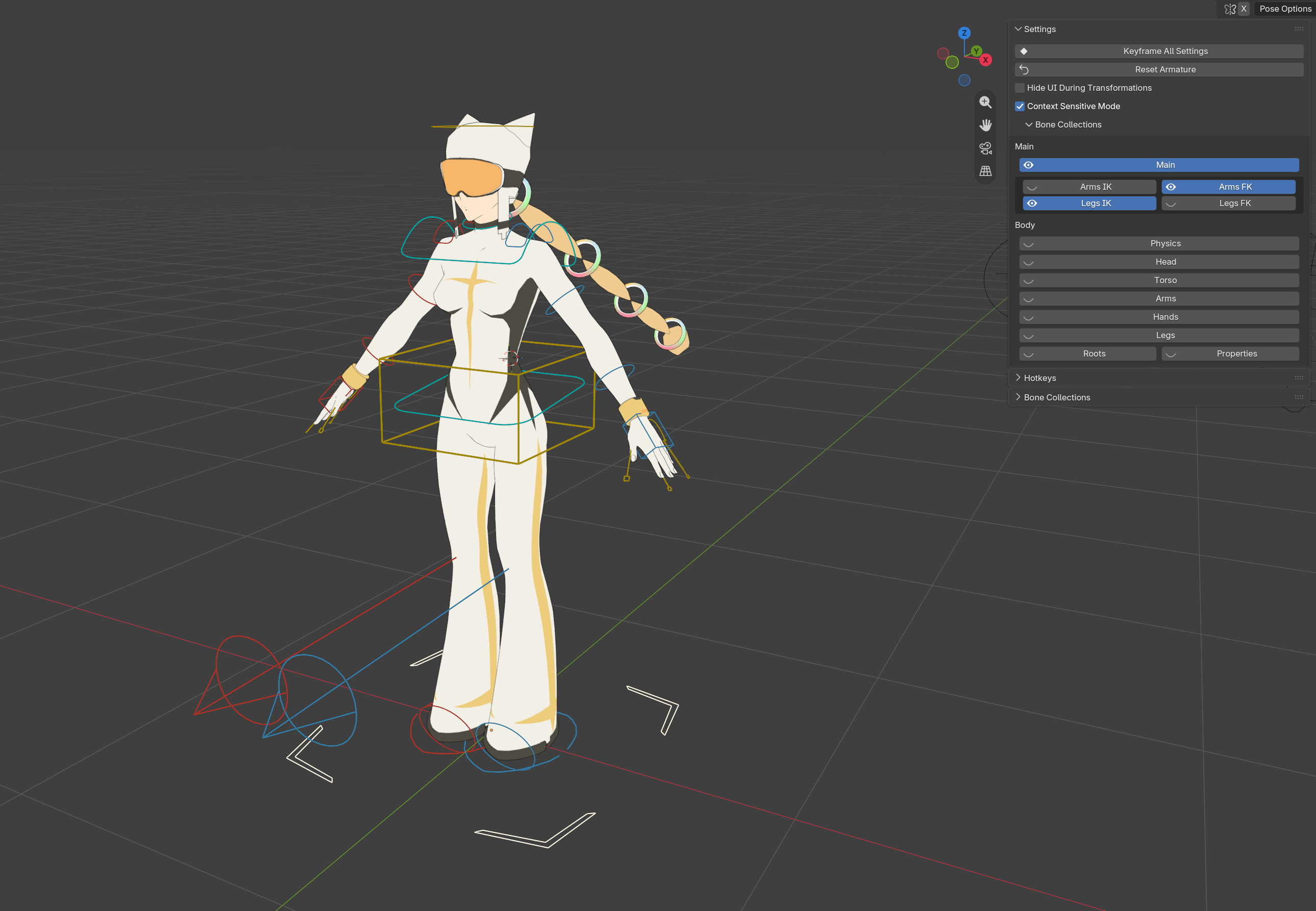1316x911 pixels.
Task: Toggle the Main bone collection button
Action: (x=1158, y=165)
